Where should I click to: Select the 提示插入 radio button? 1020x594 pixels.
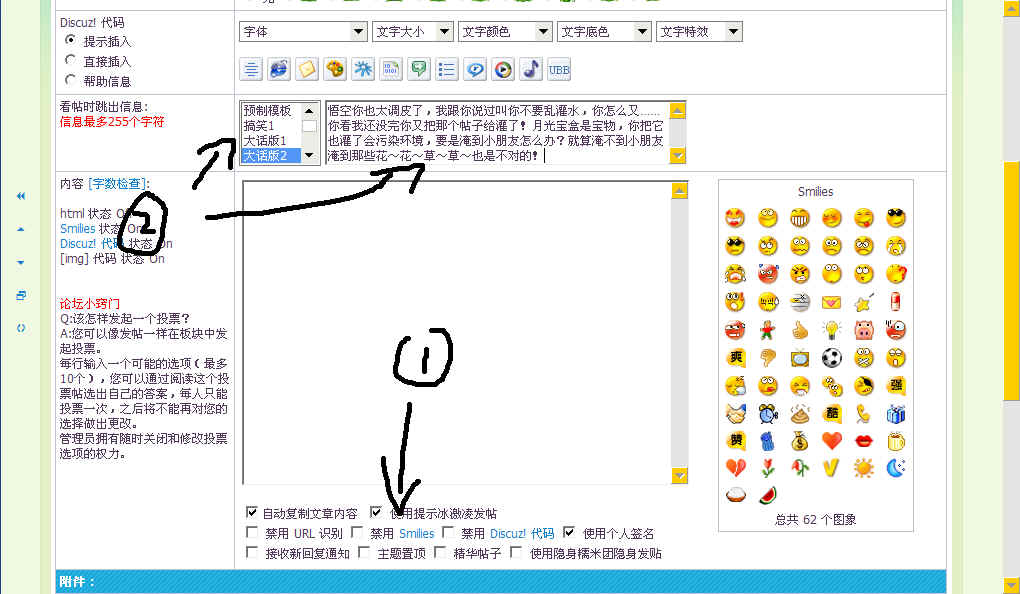click(x=70, y=40)
